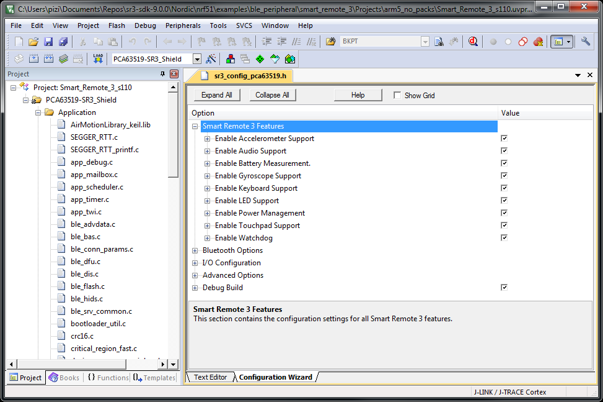Click the Open file folder icon

point(33,42)
